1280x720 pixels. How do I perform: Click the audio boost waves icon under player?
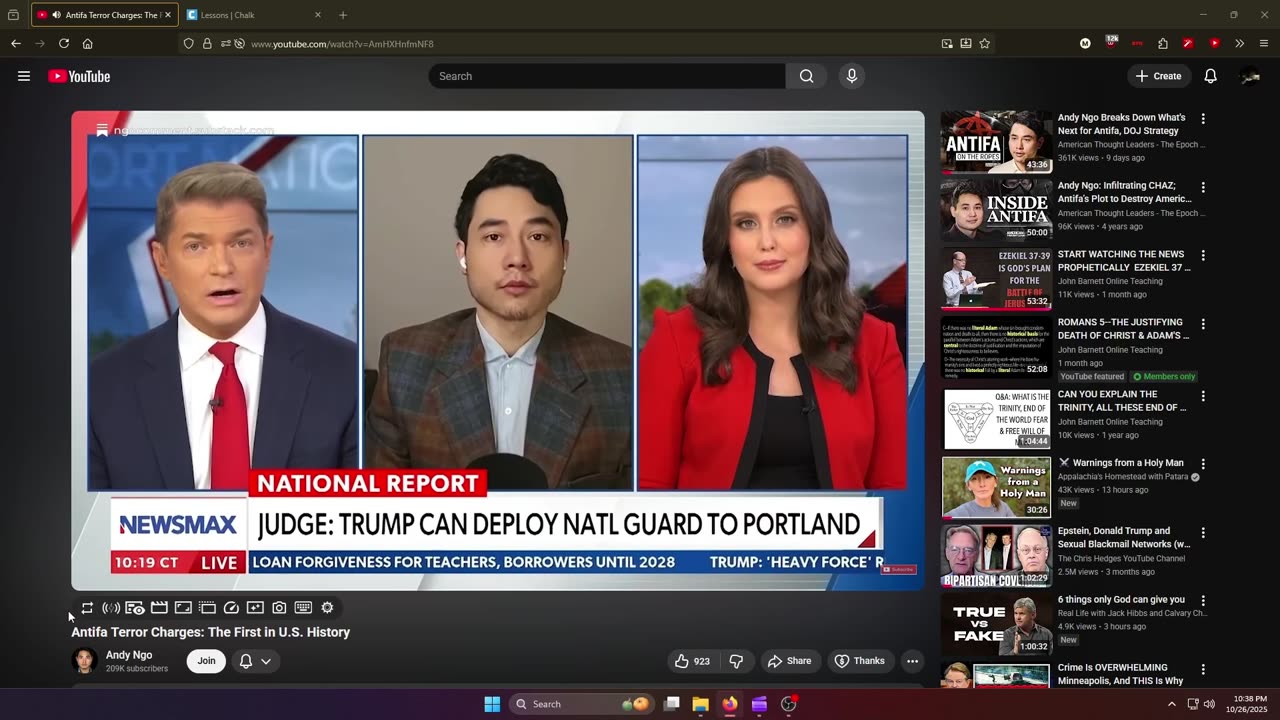[111, 607]
